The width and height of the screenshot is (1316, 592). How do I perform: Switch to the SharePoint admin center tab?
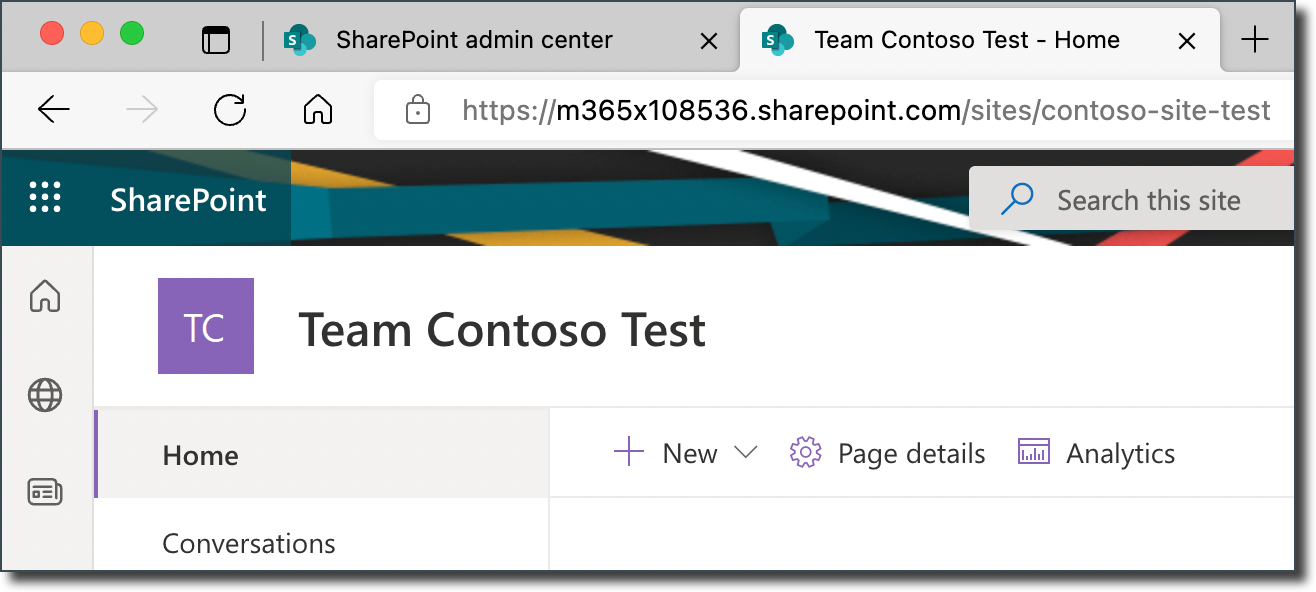click(475, 40)
